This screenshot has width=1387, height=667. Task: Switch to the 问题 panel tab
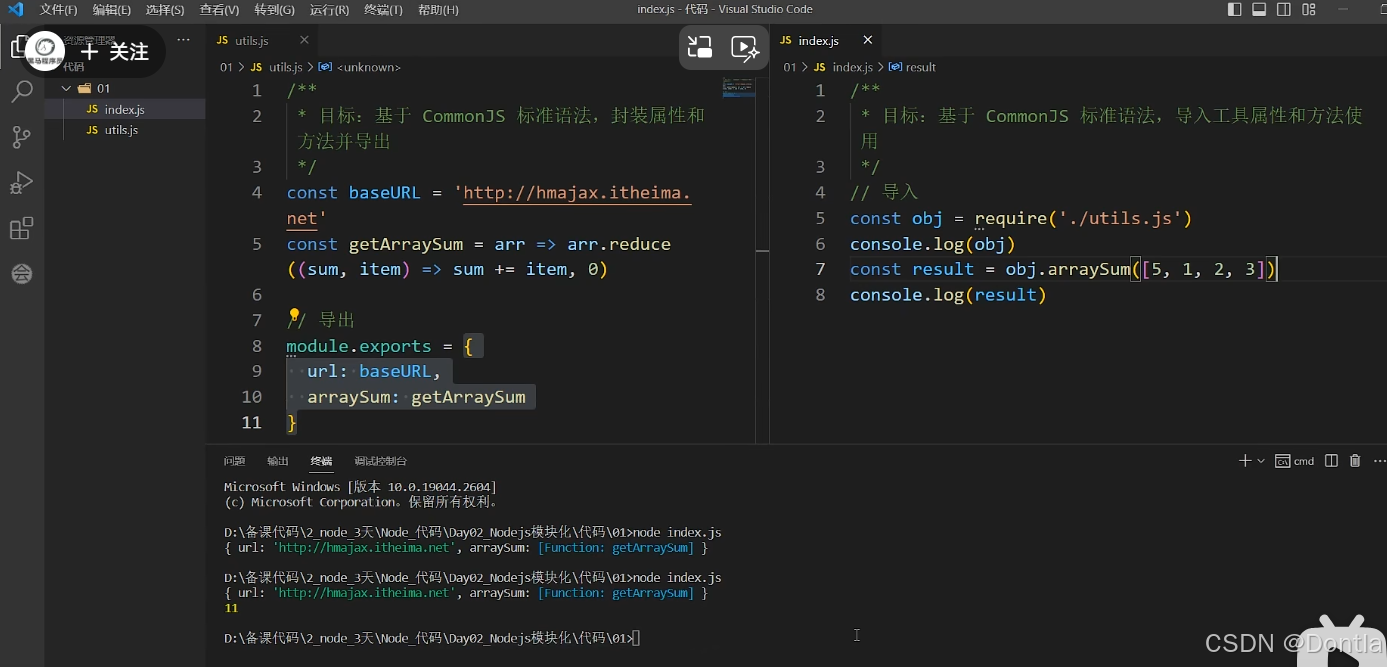[x=234, y=461]
